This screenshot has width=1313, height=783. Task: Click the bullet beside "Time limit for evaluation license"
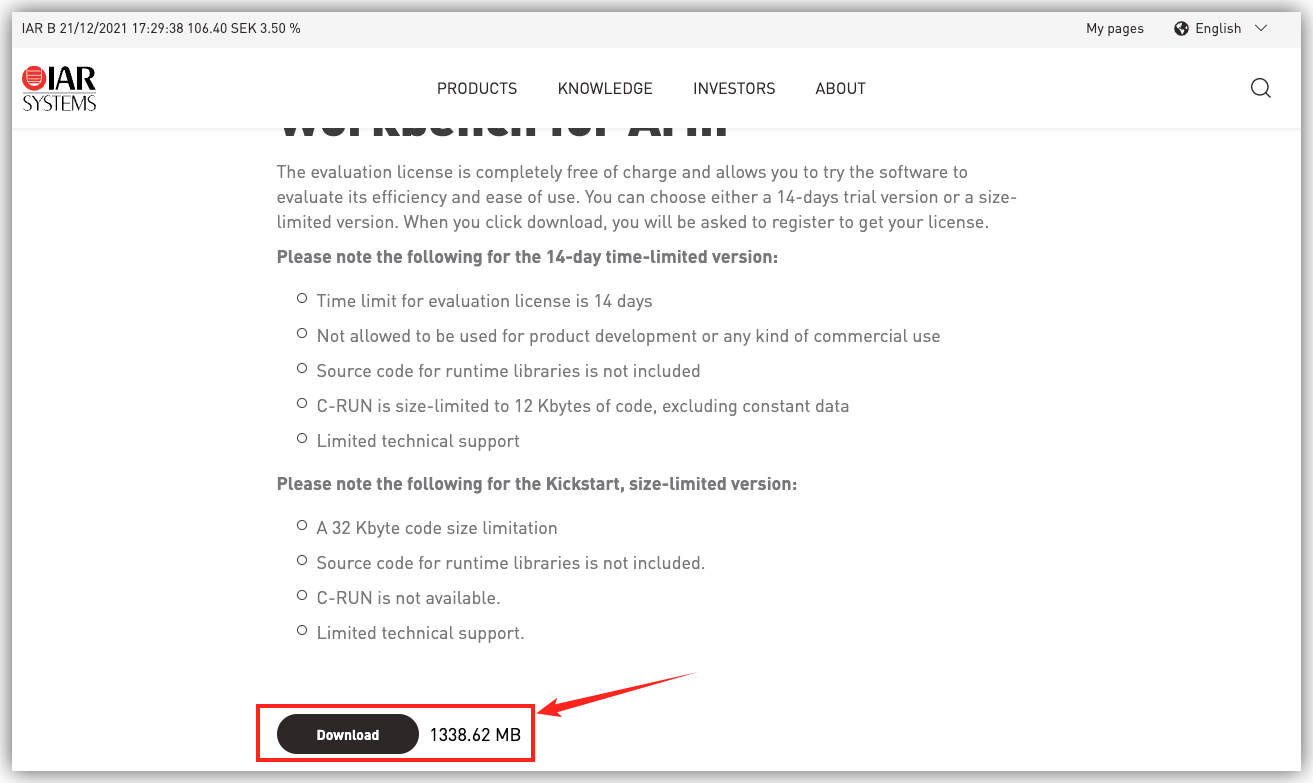[x=302, y=299]
